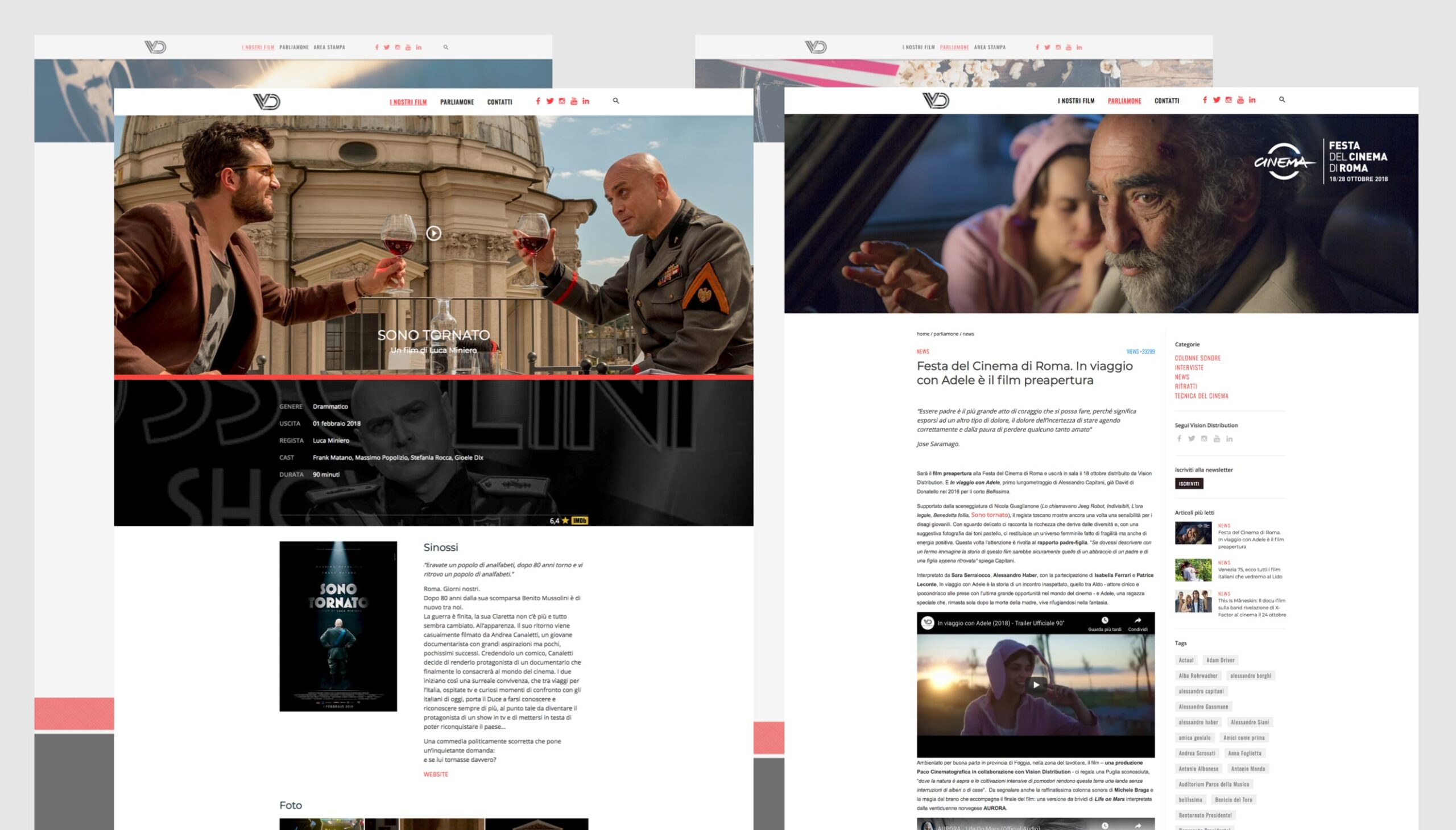Click the Benicio del Toro tag
Screen dimensions: 1456x830
click(1234, 800)
